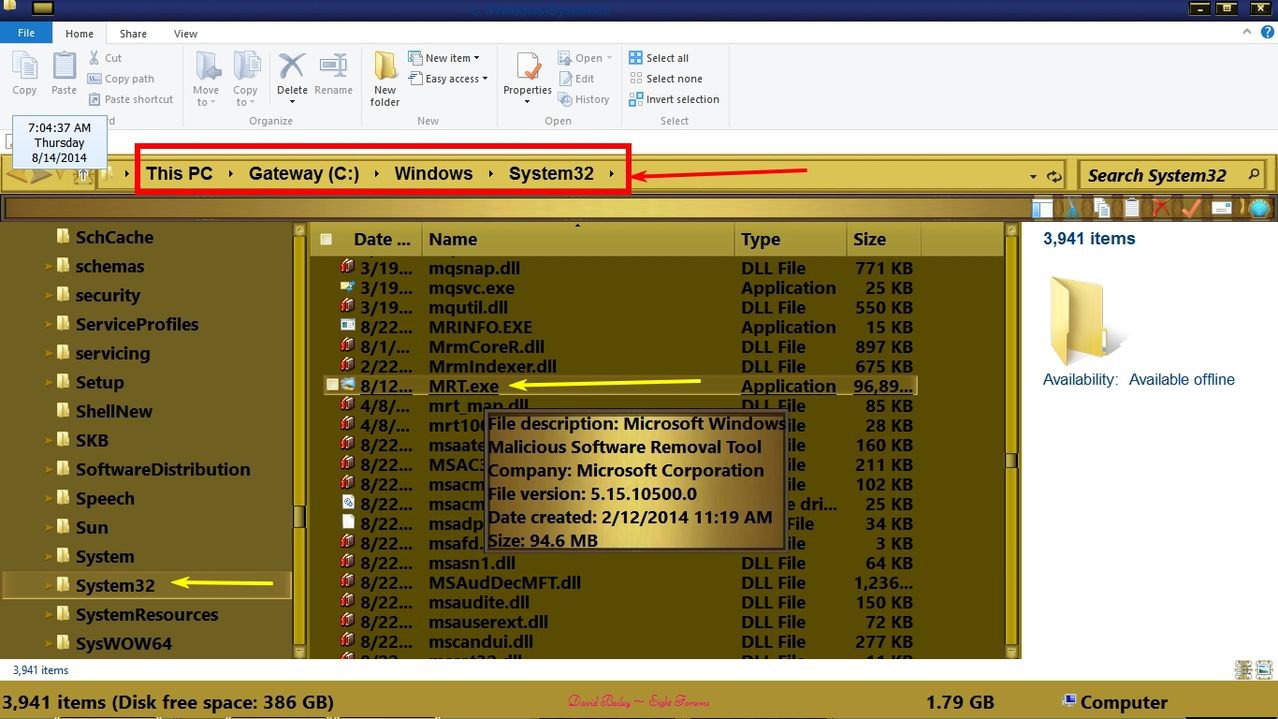Screen dimensions: 1278x719
Task: Expand the security folder node
Action: (50, 296)
